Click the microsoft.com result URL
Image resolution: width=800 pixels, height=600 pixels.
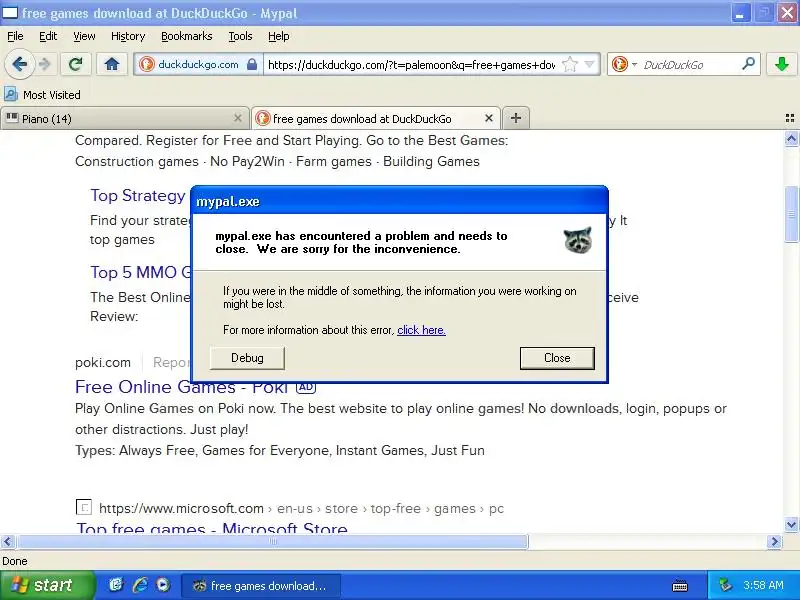301,509
